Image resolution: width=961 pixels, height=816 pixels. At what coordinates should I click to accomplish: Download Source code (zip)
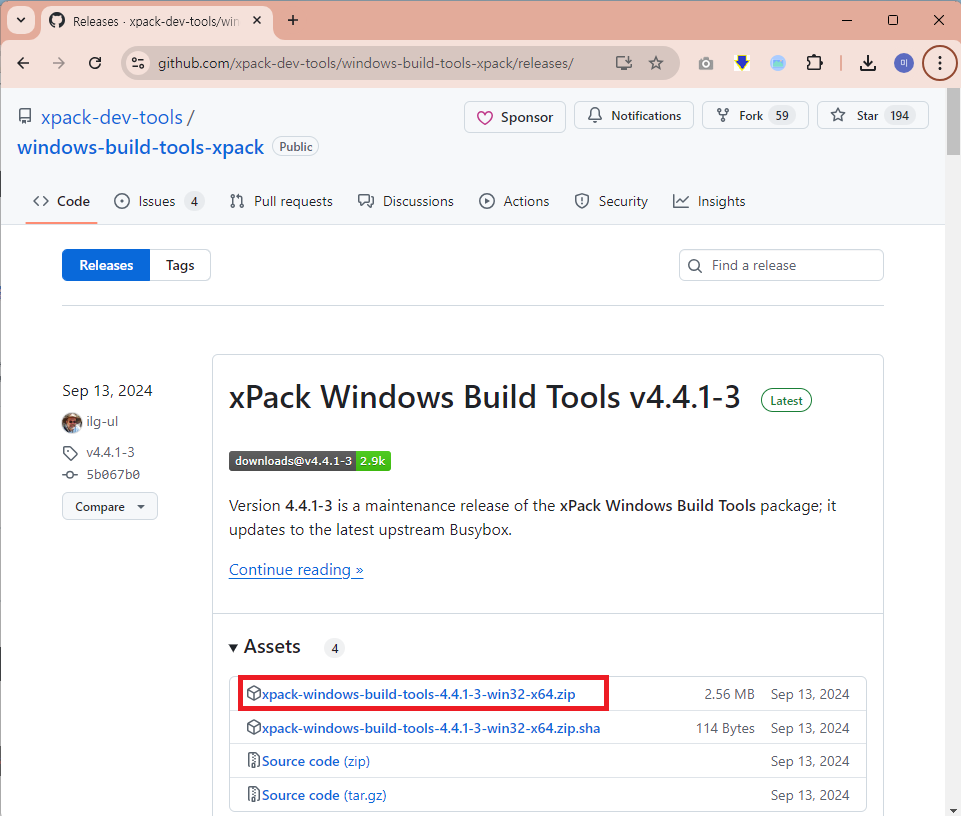click(x=316, y=761)
